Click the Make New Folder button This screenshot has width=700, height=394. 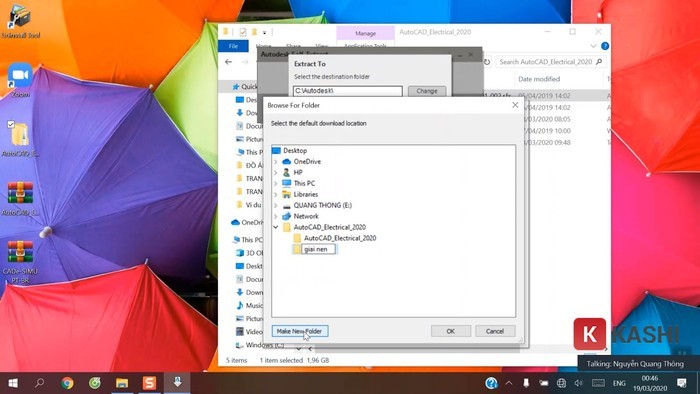pos(300,331)
